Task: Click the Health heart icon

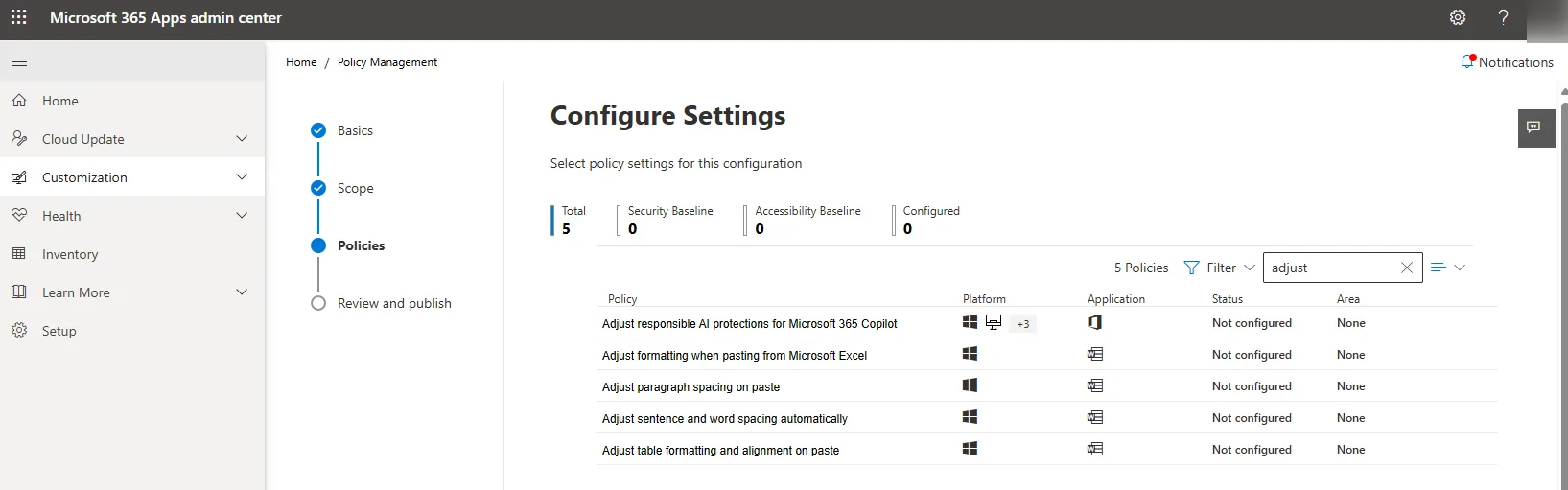Action: point(19,216)
